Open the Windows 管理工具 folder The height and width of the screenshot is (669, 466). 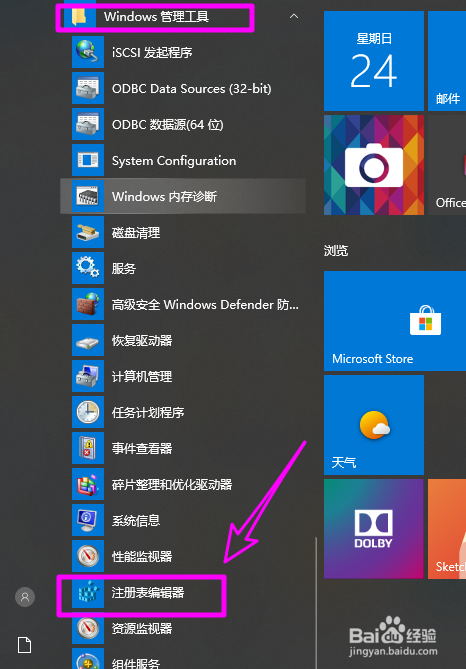click(x=183, y=17)
